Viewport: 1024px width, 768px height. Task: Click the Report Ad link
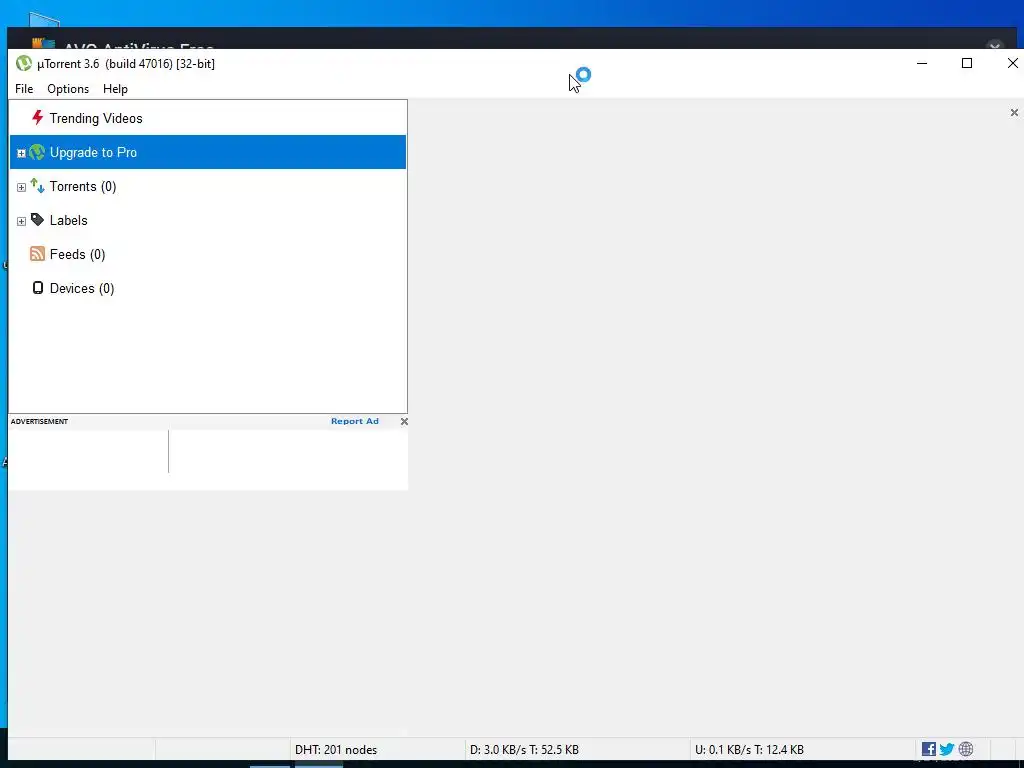[x=355, y=421]
